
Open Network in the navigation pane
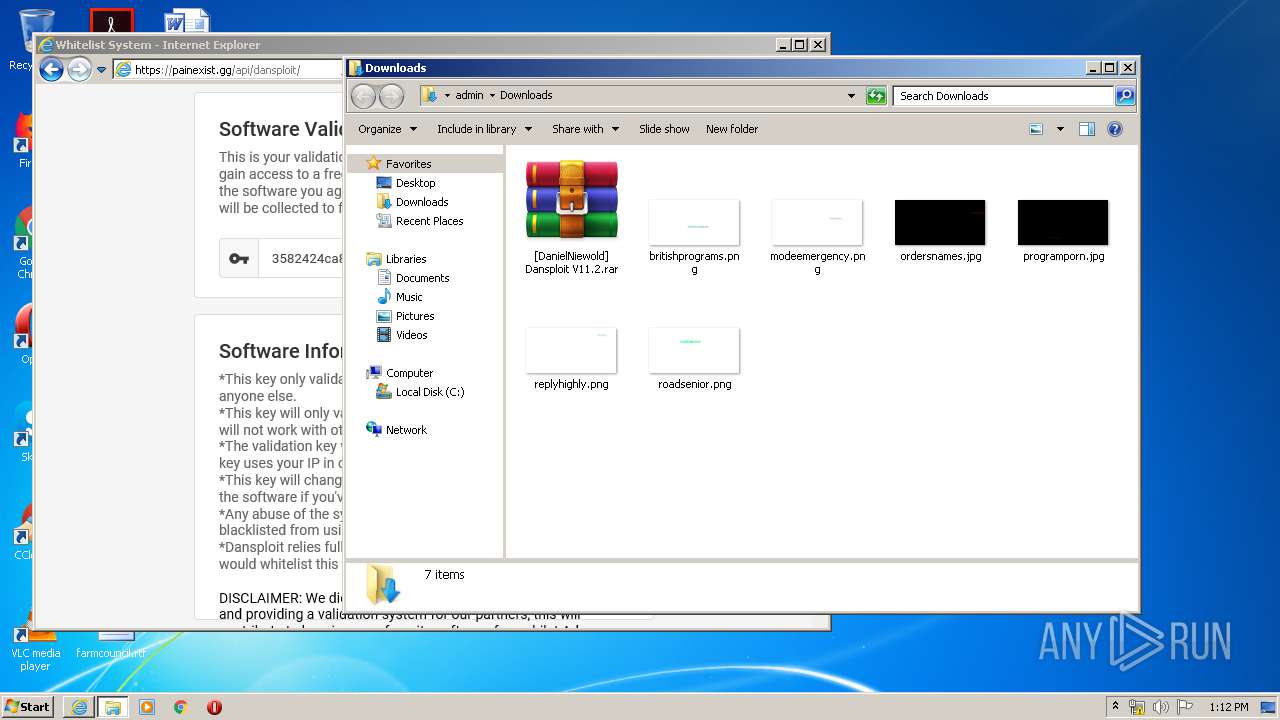point(406,430)
